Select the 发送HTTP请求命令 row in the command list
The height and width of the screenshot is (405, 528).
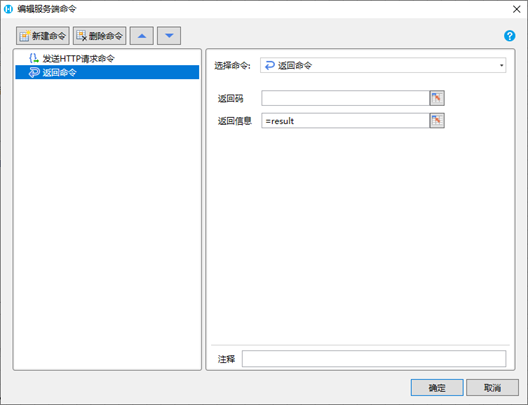[x=107, y=59]
